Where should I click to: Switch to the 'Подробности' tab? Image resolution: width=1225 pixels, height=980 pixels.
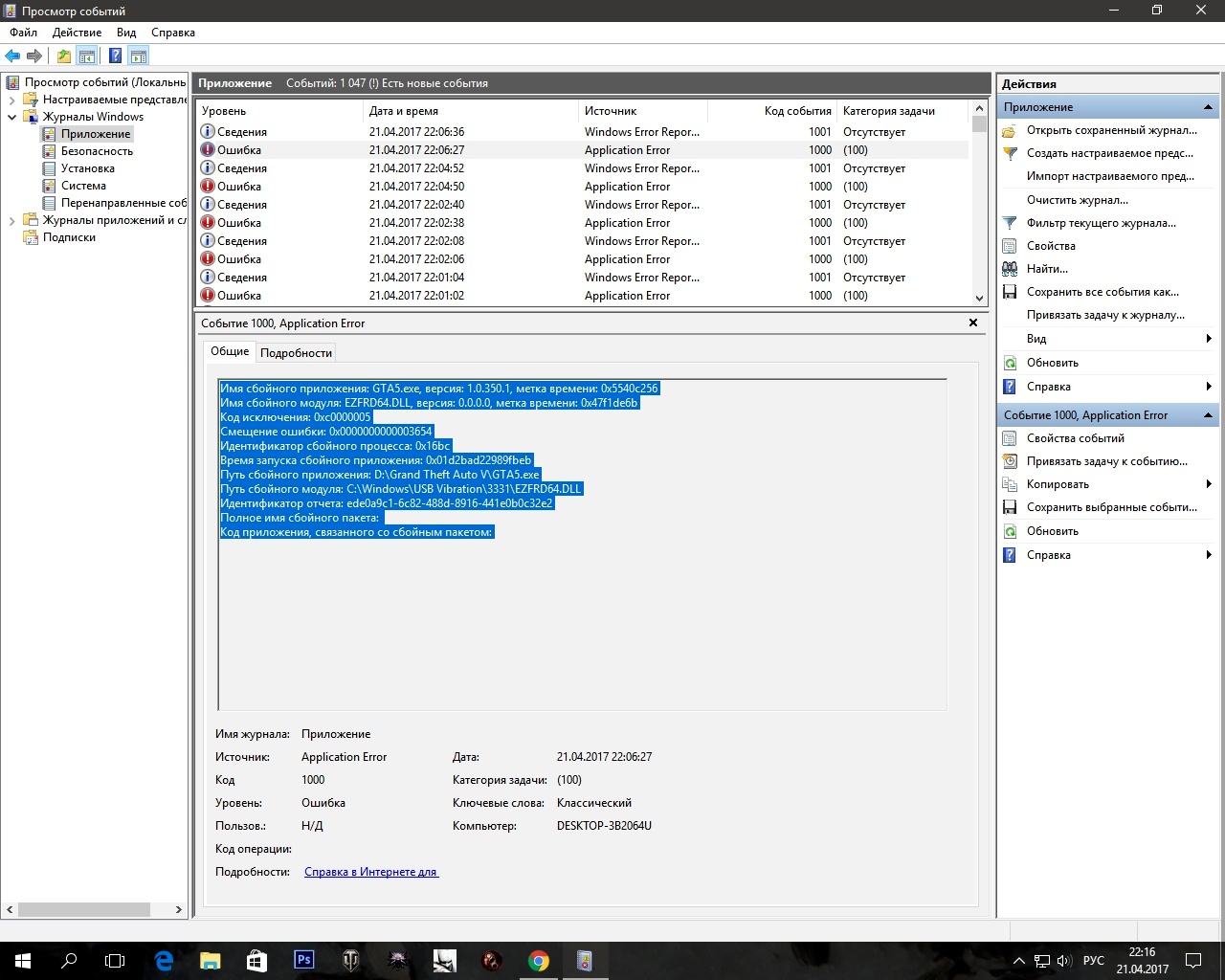tap(296, 353)
